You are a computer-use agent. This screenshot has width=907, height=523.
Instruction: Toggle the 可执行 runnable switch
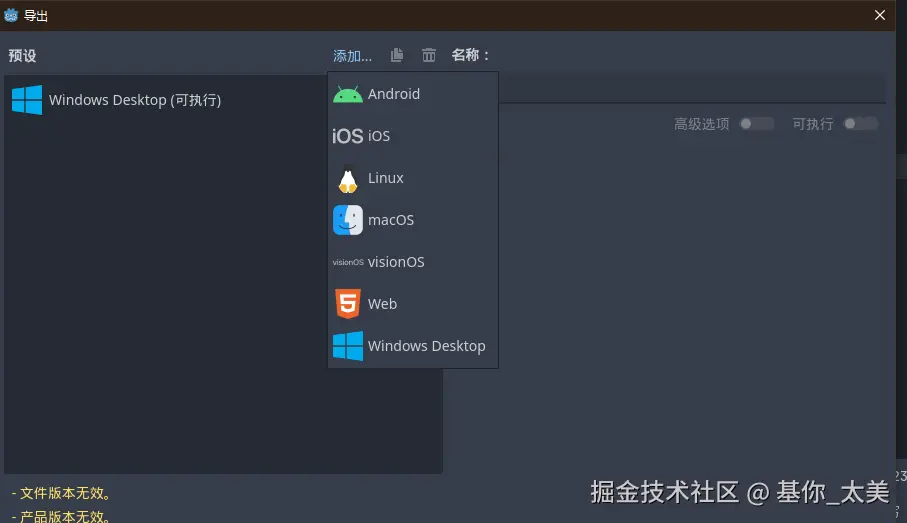(861, 124)
